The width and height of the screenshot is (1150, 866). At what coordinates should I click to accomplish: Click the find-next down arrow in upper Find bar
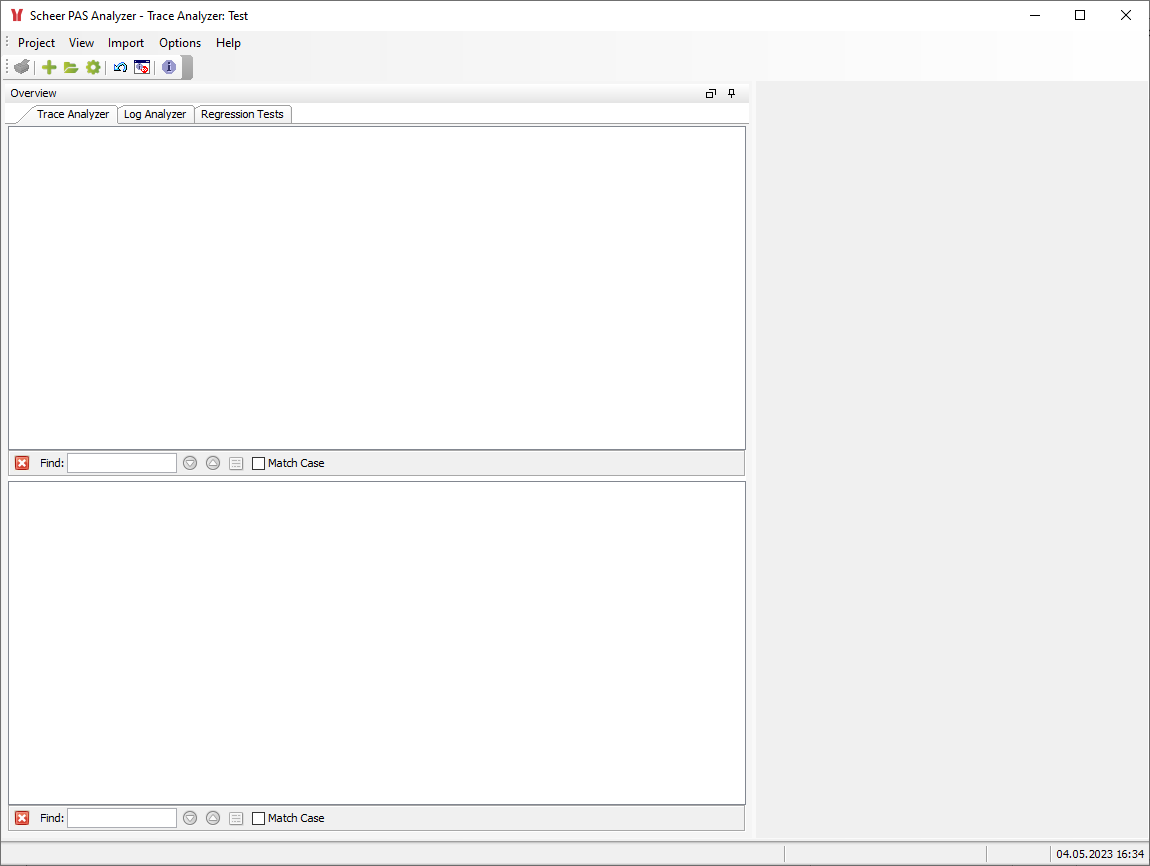pyautogui.click(x=189, y=462)
